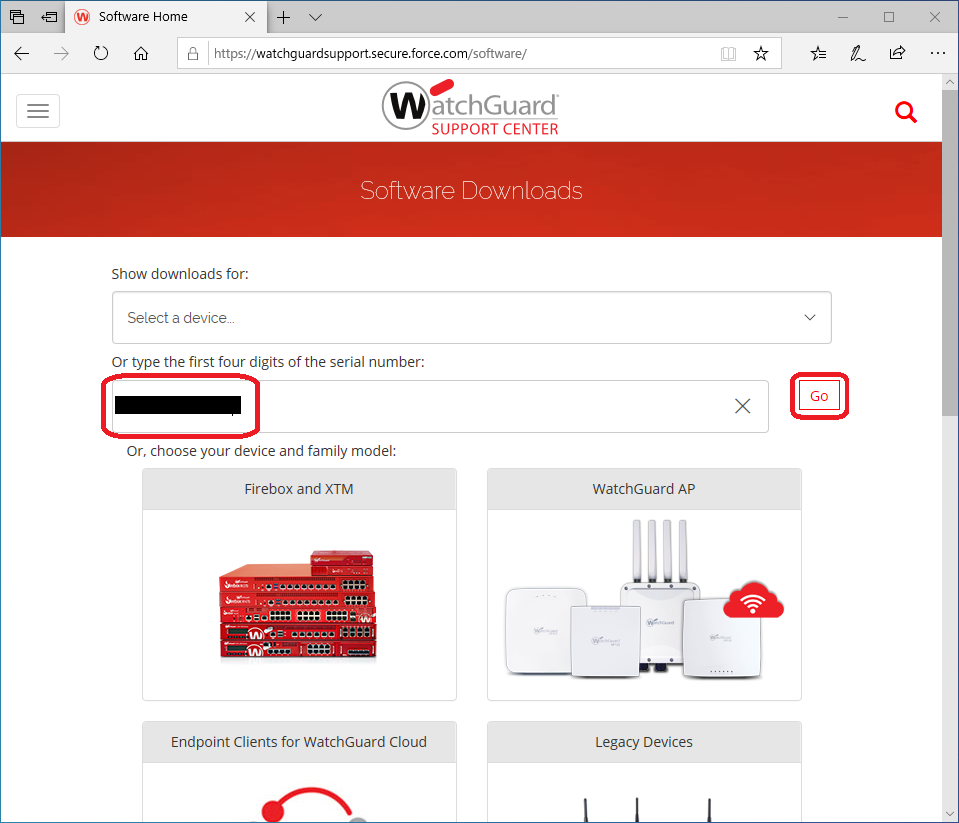Set these tabs aside icon
The width and height of the screenshot is (959, 823).
pyautogui.click(x=49, y=17)
